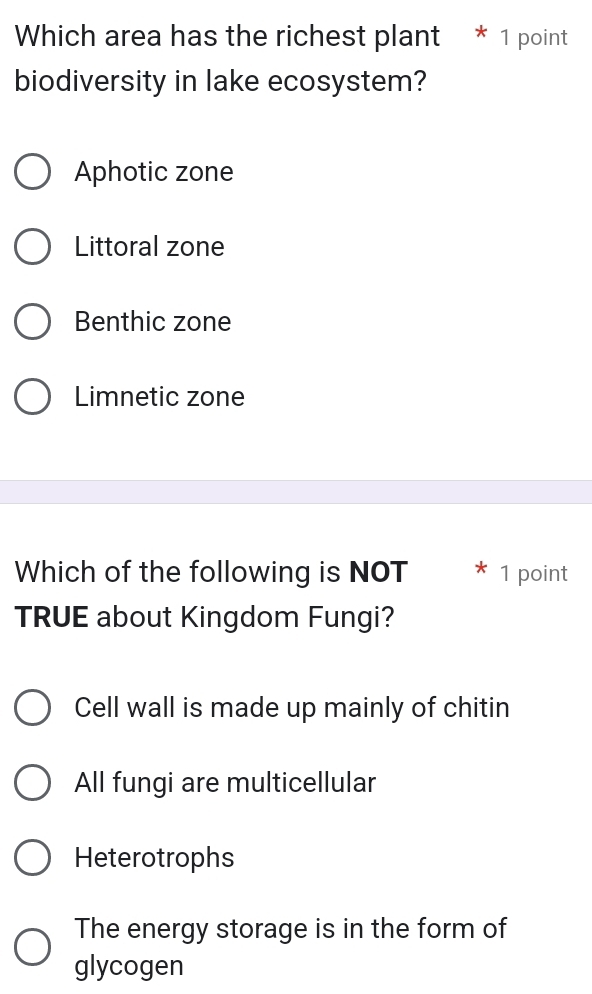Select the Aphotic zone radio button

pos(32,171)
